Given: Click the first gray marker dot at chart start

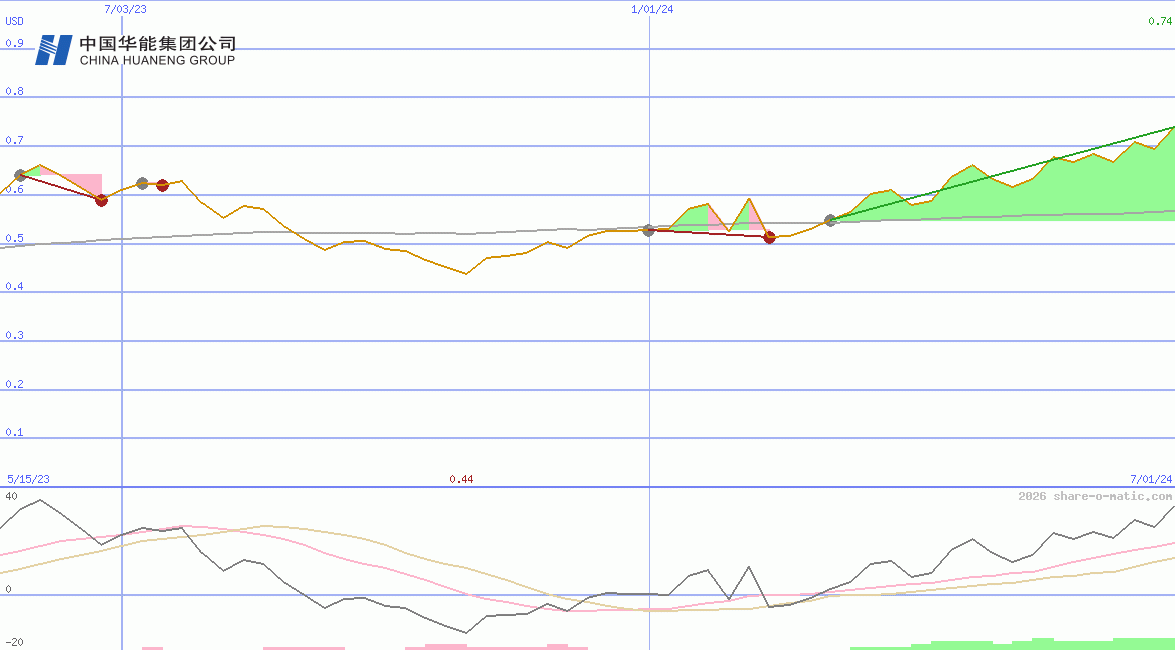Looking at the screenshot, I should point(20,175).
